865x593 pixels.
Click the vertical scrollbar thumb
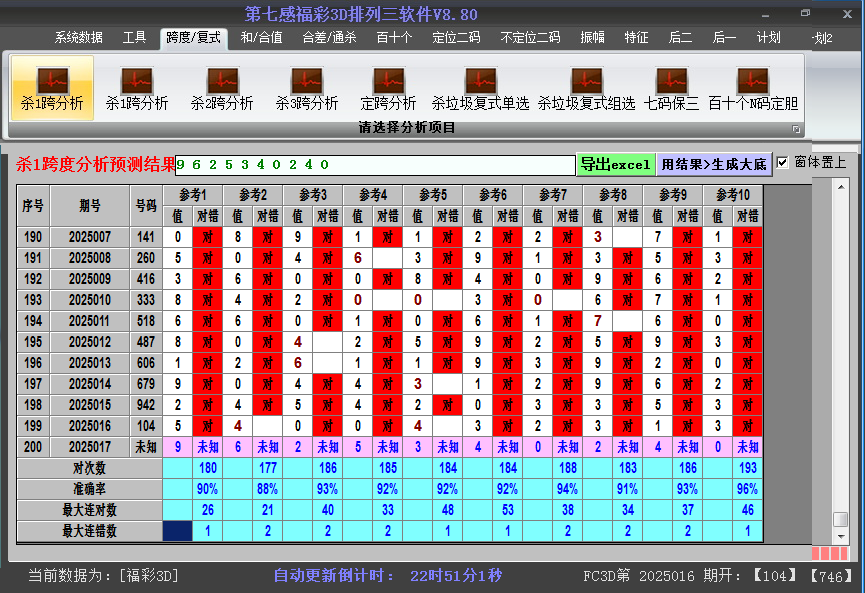tap(841, 520)
